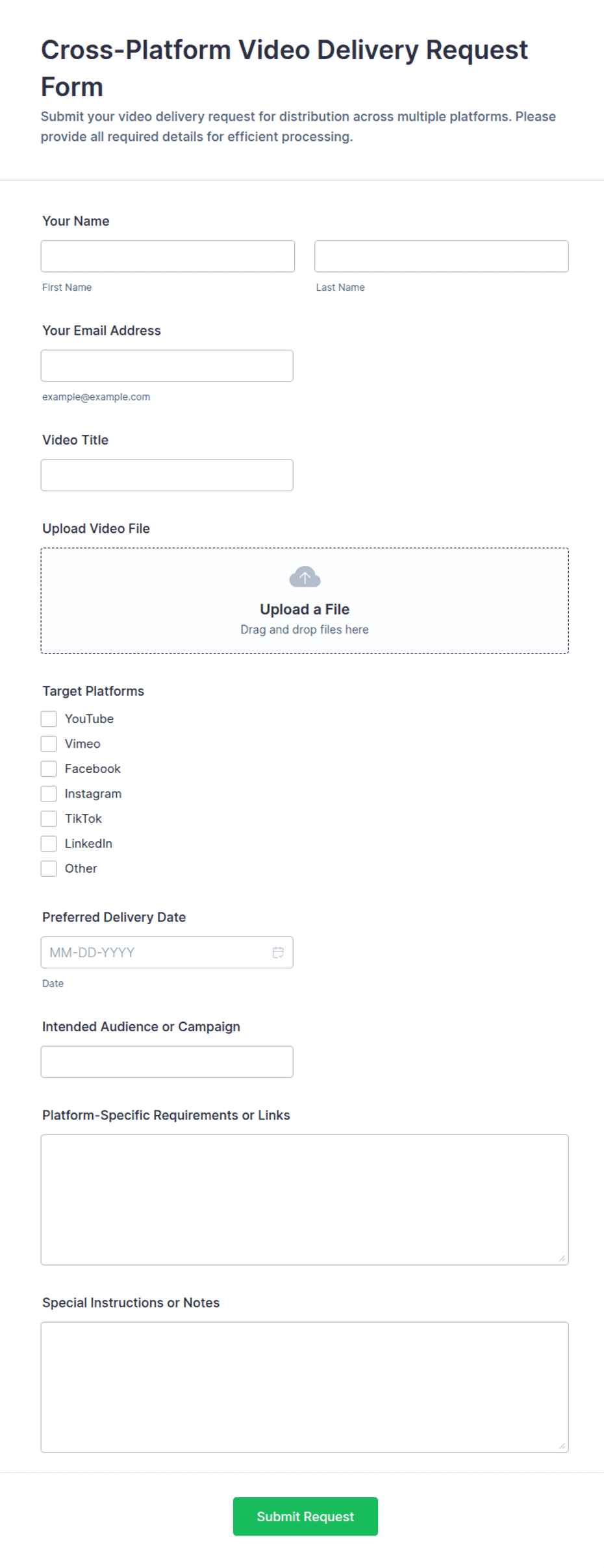Image resolution: width=604 pixels, height=1568 pixels.
Task: Click the Submit Request button
Action: [x=305, y=1516]
